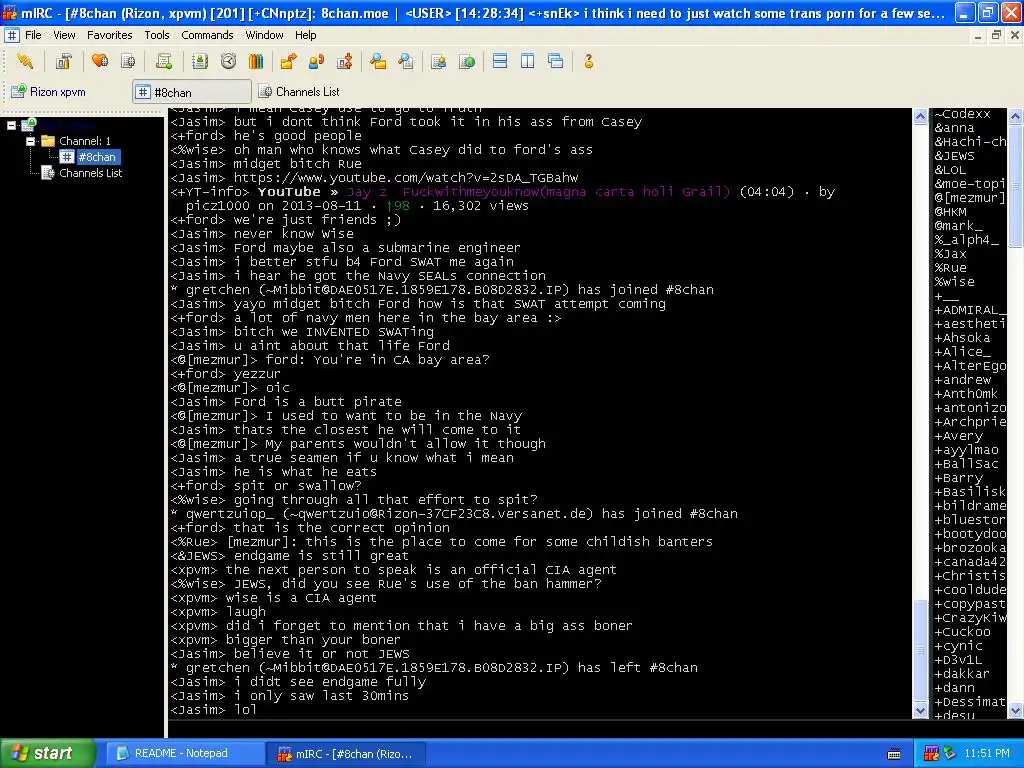Click the nicklist scrollbar thumb
Viewport: 1024px width, 768px height.
(1016, 186)
